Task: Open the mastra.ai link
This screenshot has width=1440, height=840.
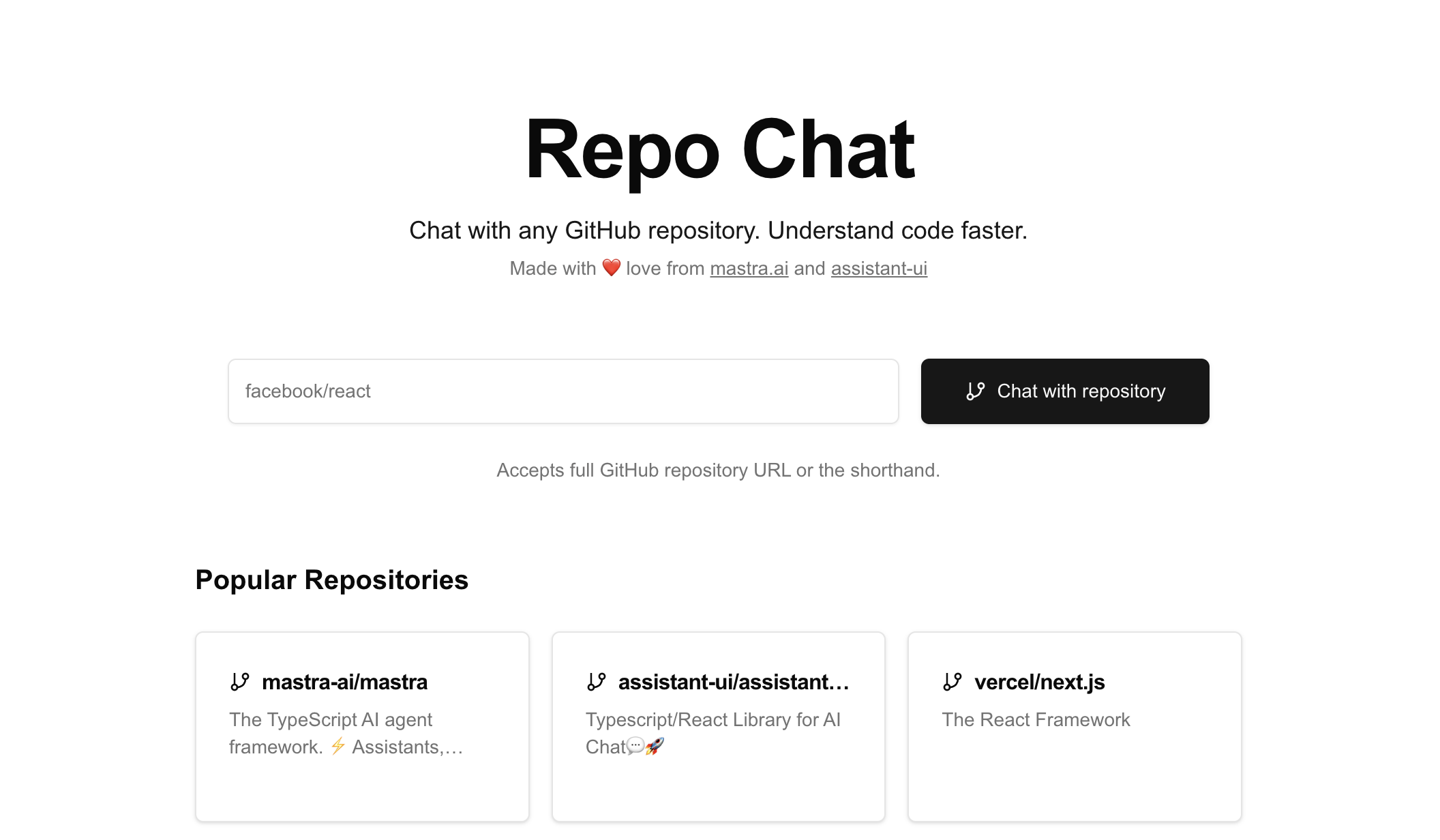Action: pyautogui.click(x=749, y=268)
